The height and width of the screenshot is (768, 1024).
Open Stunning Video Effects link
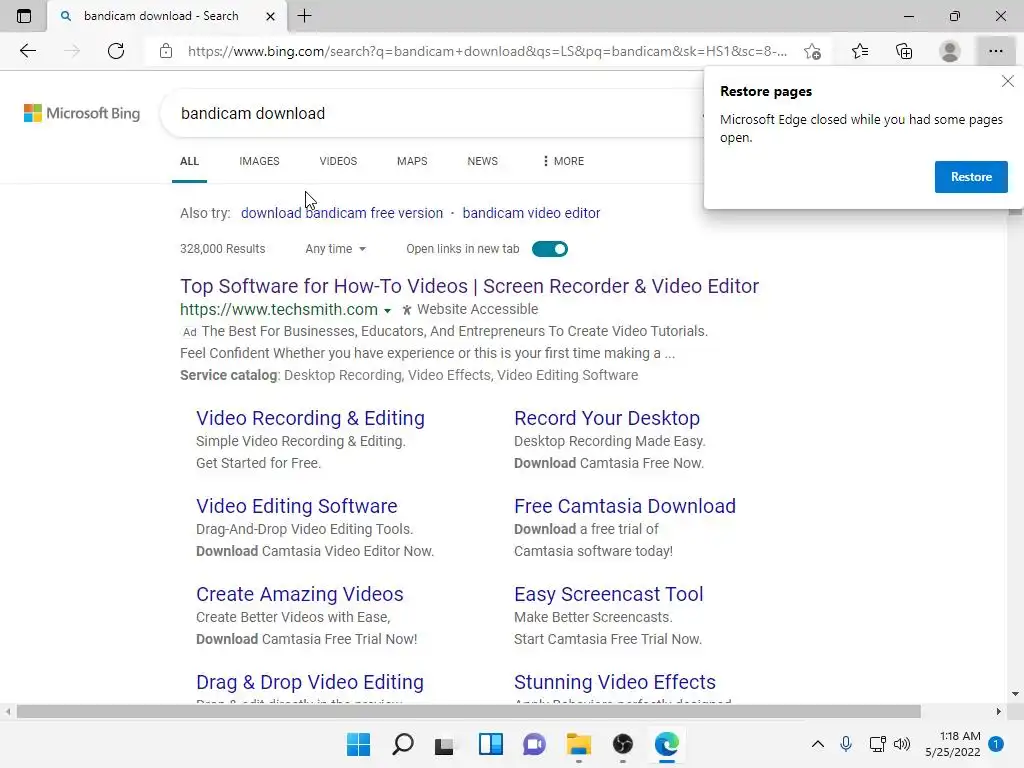point(615,682)
